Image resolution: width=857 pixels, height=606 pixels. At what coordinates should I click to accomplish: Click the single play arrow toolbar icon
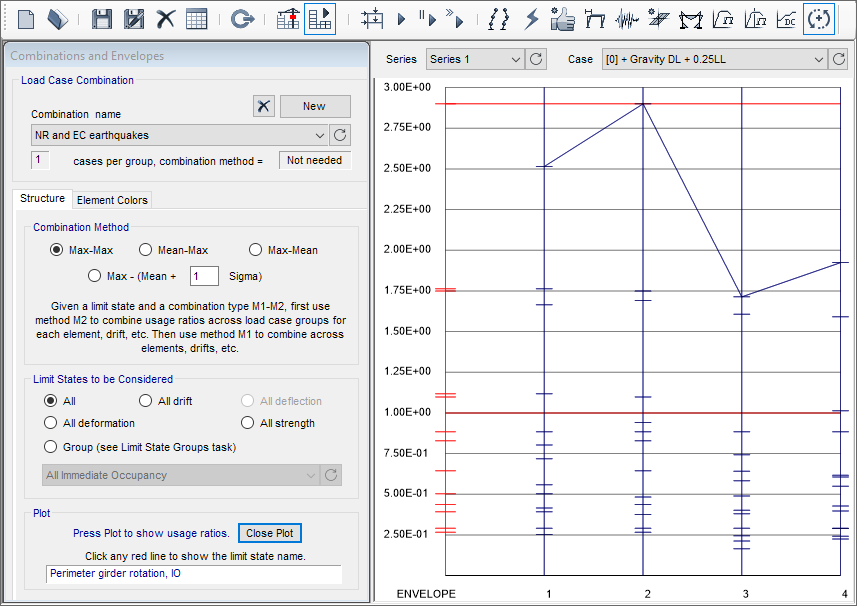(402, 20)
